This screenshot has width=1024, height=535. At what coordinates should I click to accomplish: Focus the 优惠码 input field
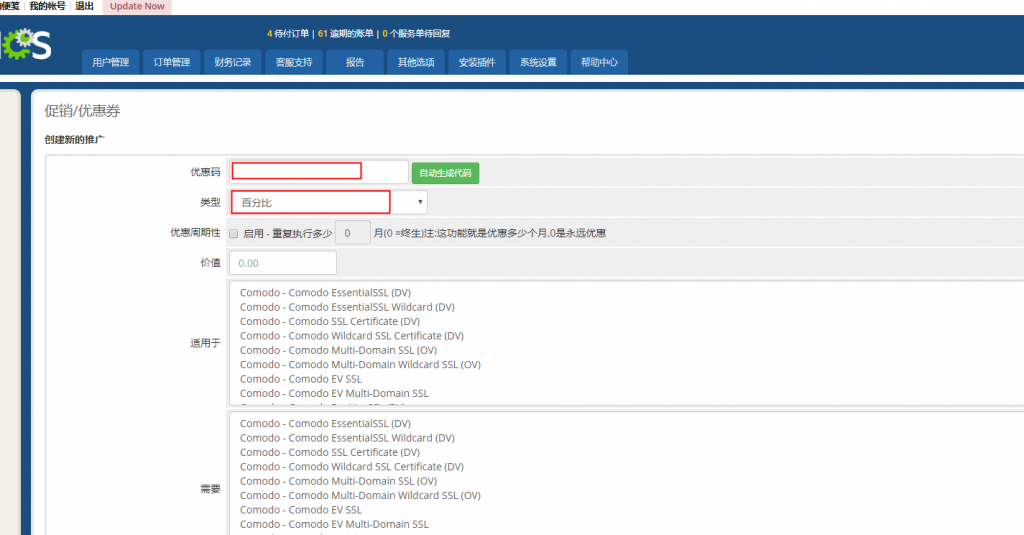pos(319,172)
